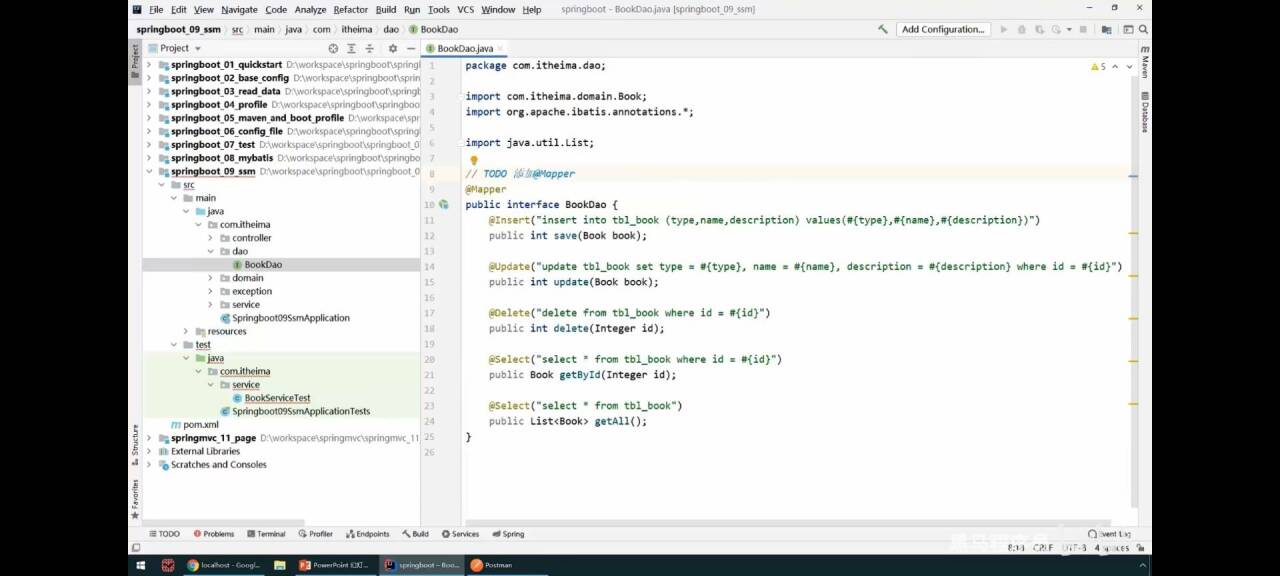Collapse the test folder arrow

click(x=174, y=344)
